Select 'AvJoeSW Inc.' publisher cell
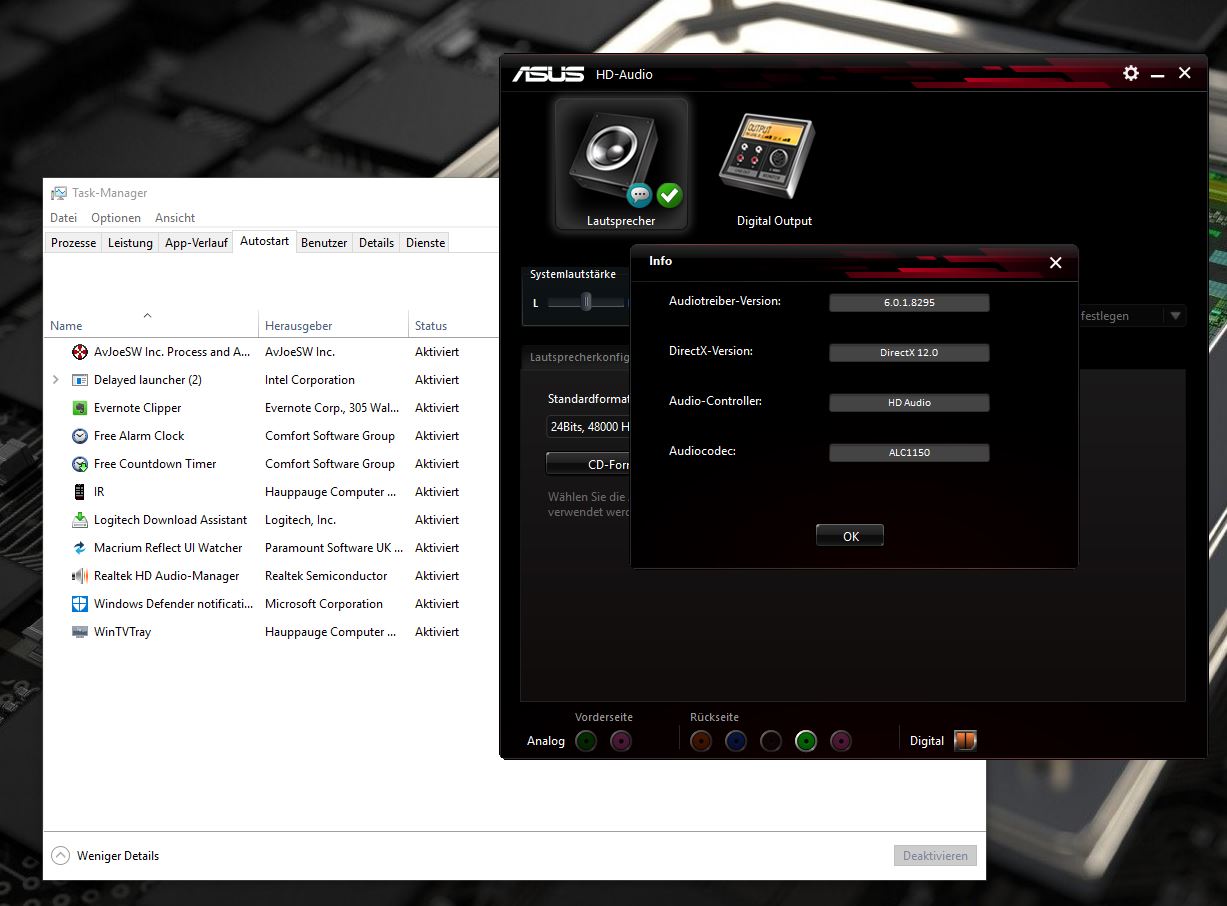The image size is (1227, 906). click(x=300, y=352)
